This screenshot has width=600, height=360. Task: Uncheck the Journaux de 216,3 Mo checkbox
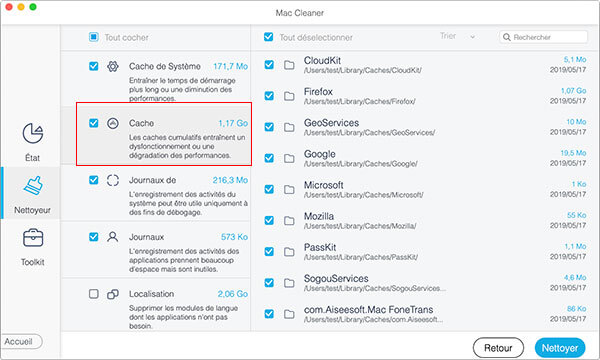click(x=94, y=180)
